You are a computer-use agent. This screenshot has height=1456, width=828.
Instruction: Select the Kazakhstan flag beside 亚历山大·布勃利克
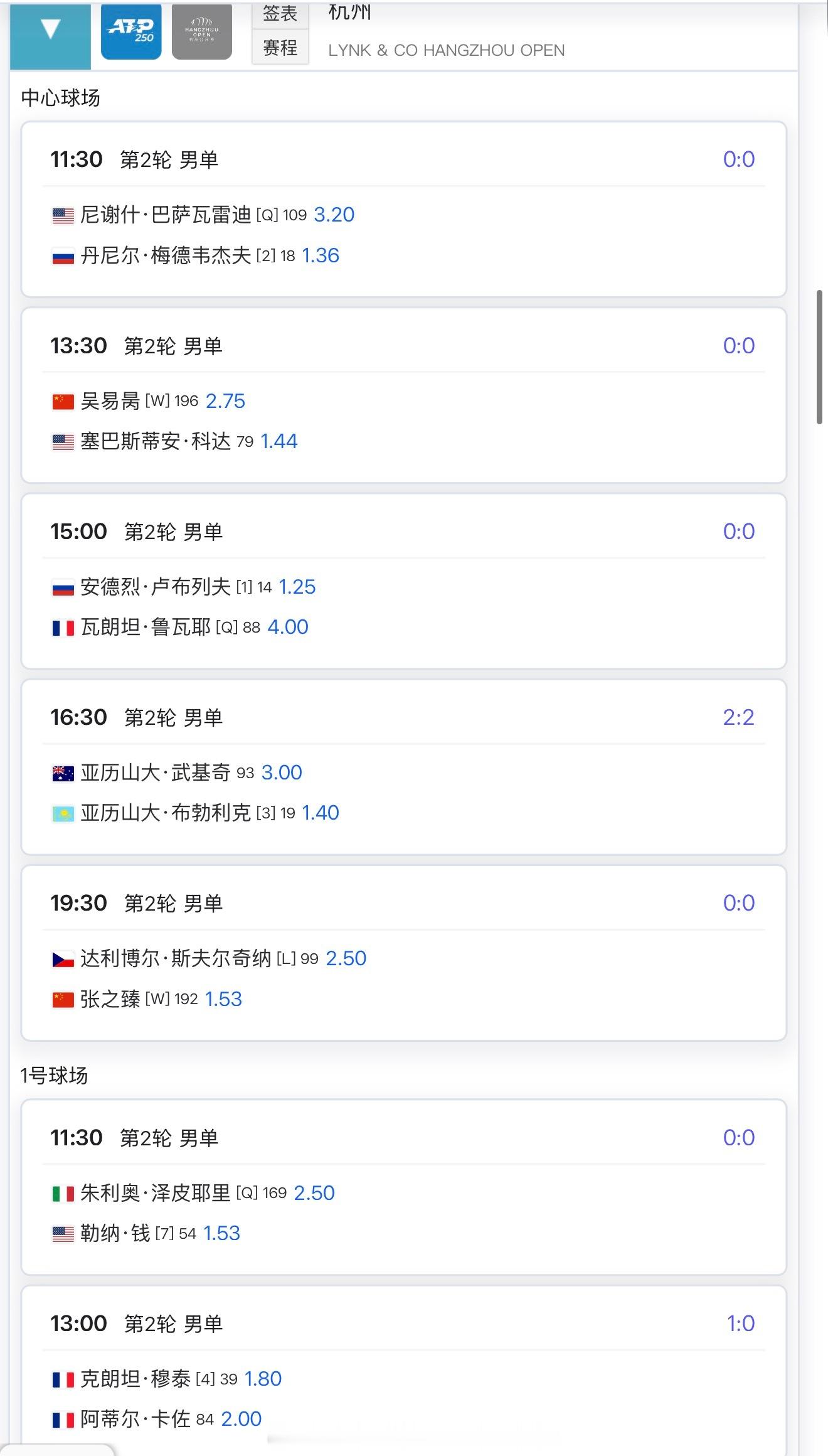pos(63,814)
